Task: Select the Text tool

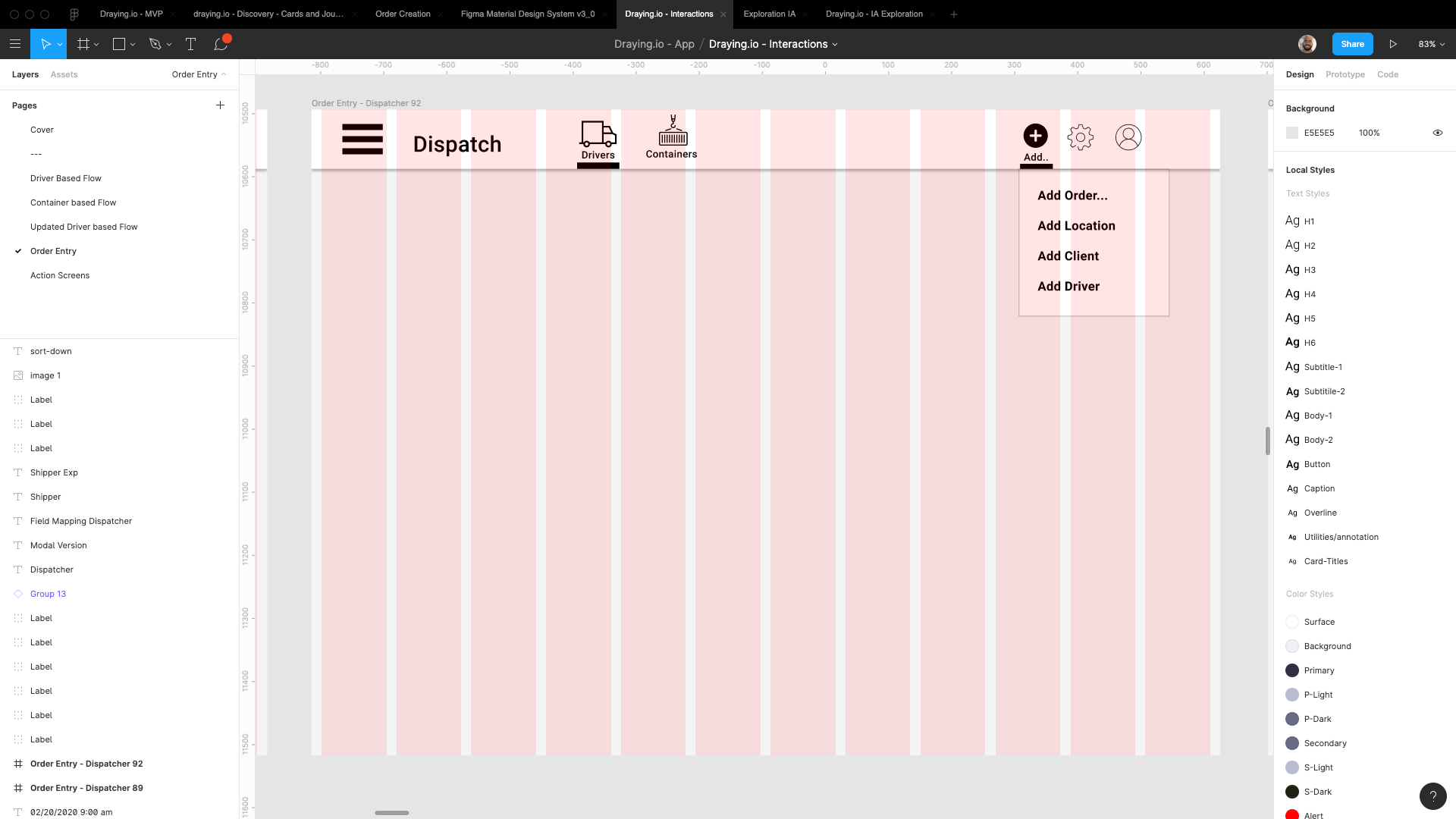Action: (x=190, y=44)
